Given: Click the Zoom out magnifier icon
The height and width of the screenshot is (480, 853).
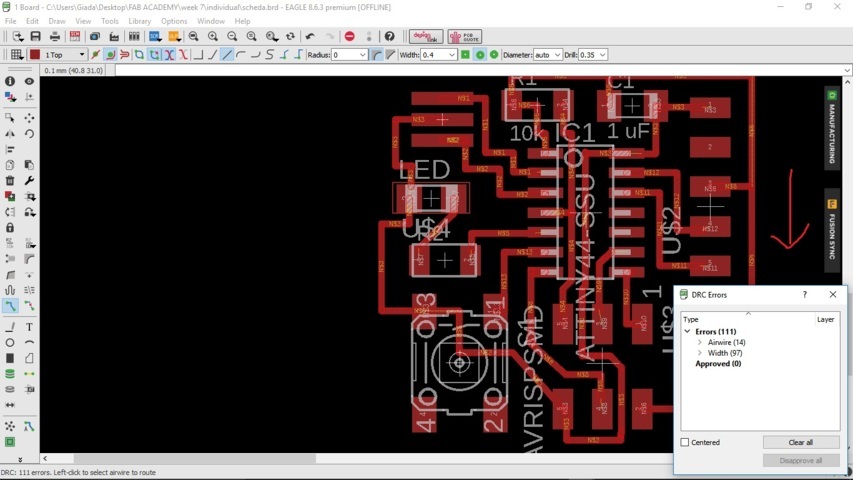Looking at the screenshot, I should 232,36.
